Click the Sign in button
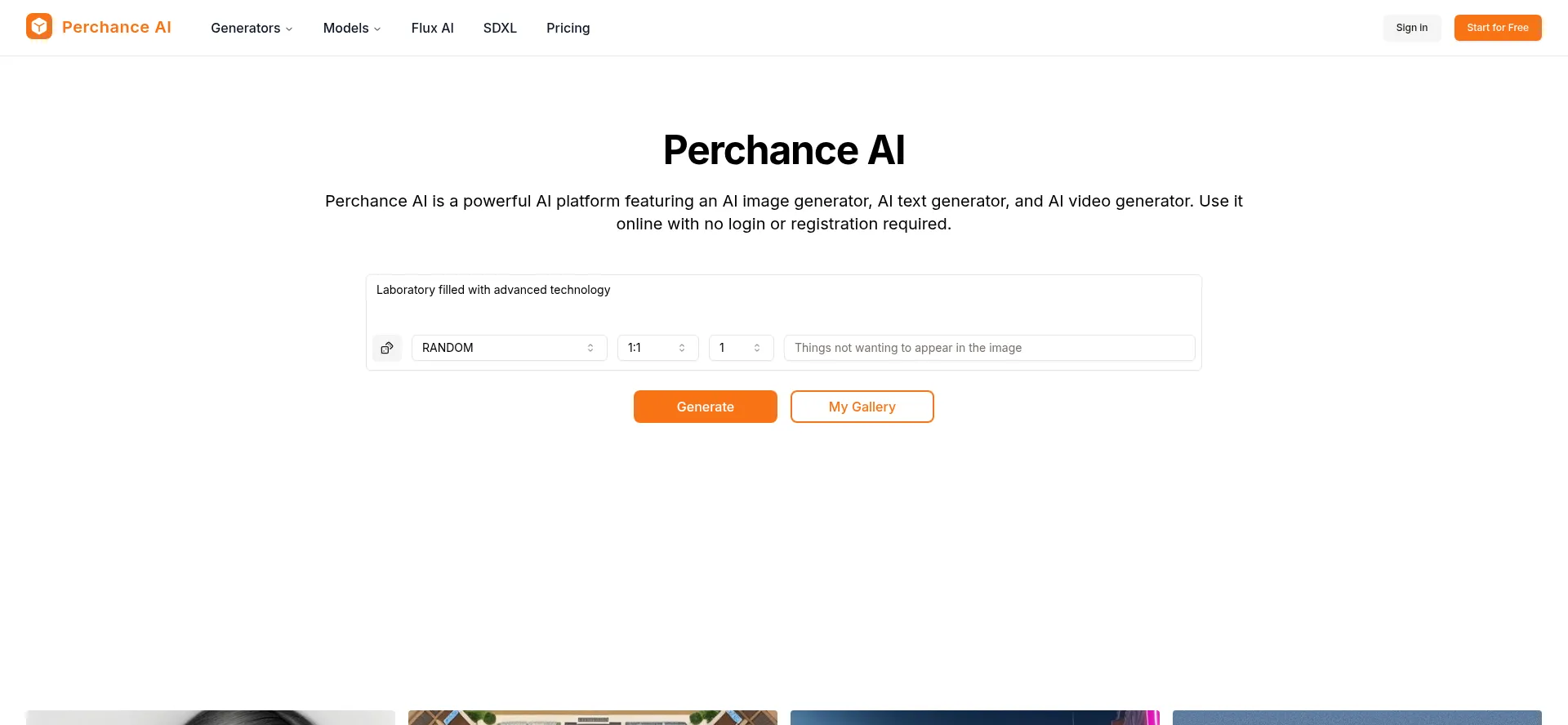This screenshot has height=725, width=1568. point(1411,28)
